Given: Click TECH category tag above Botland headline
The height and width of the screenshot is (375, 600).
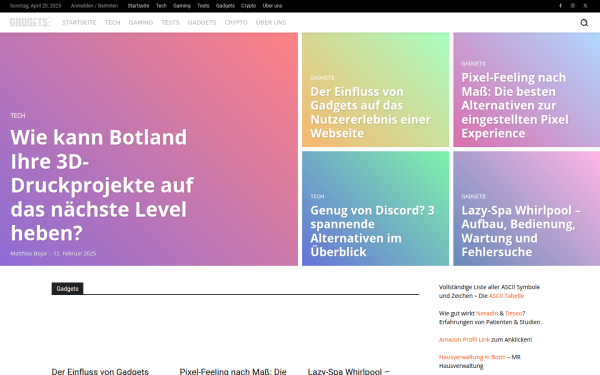Looking at the screenshot, I should [x=18, y=116].
